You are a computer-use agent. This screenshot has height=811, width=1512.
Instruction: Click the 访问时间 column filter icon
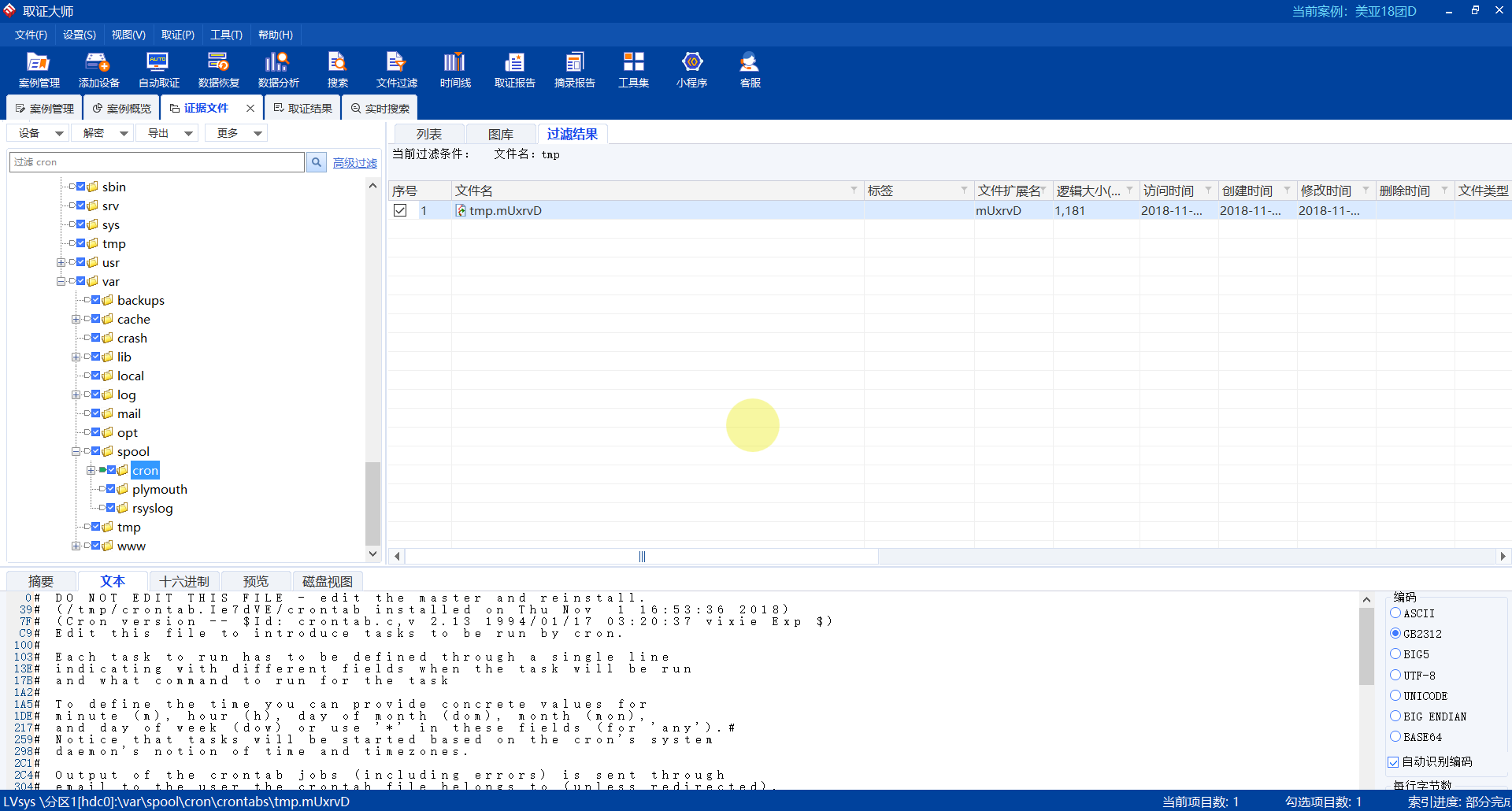(1208, 191)
